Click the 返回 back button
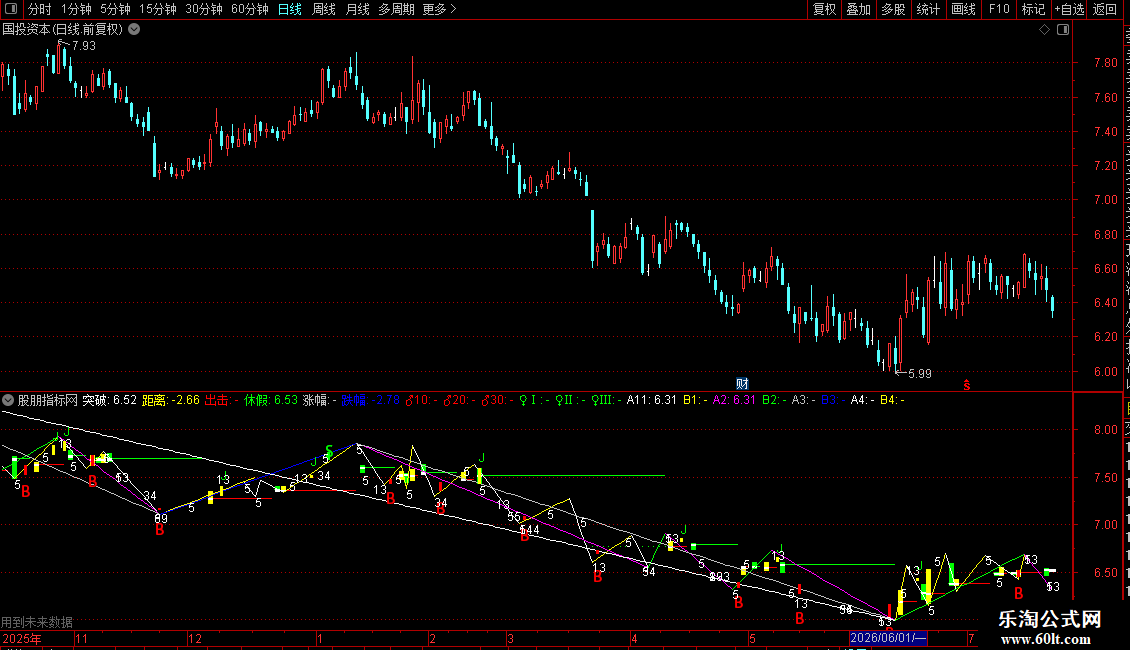 (1104, 9)
